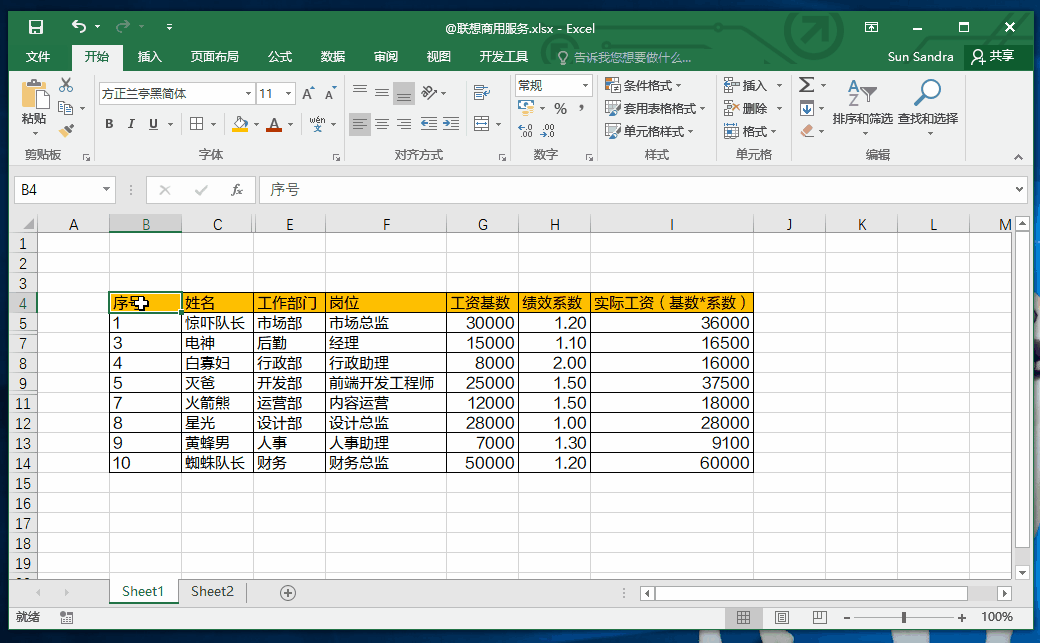Toggle Bold formatting
1040x643 pixels.
(x=109, y=124)
